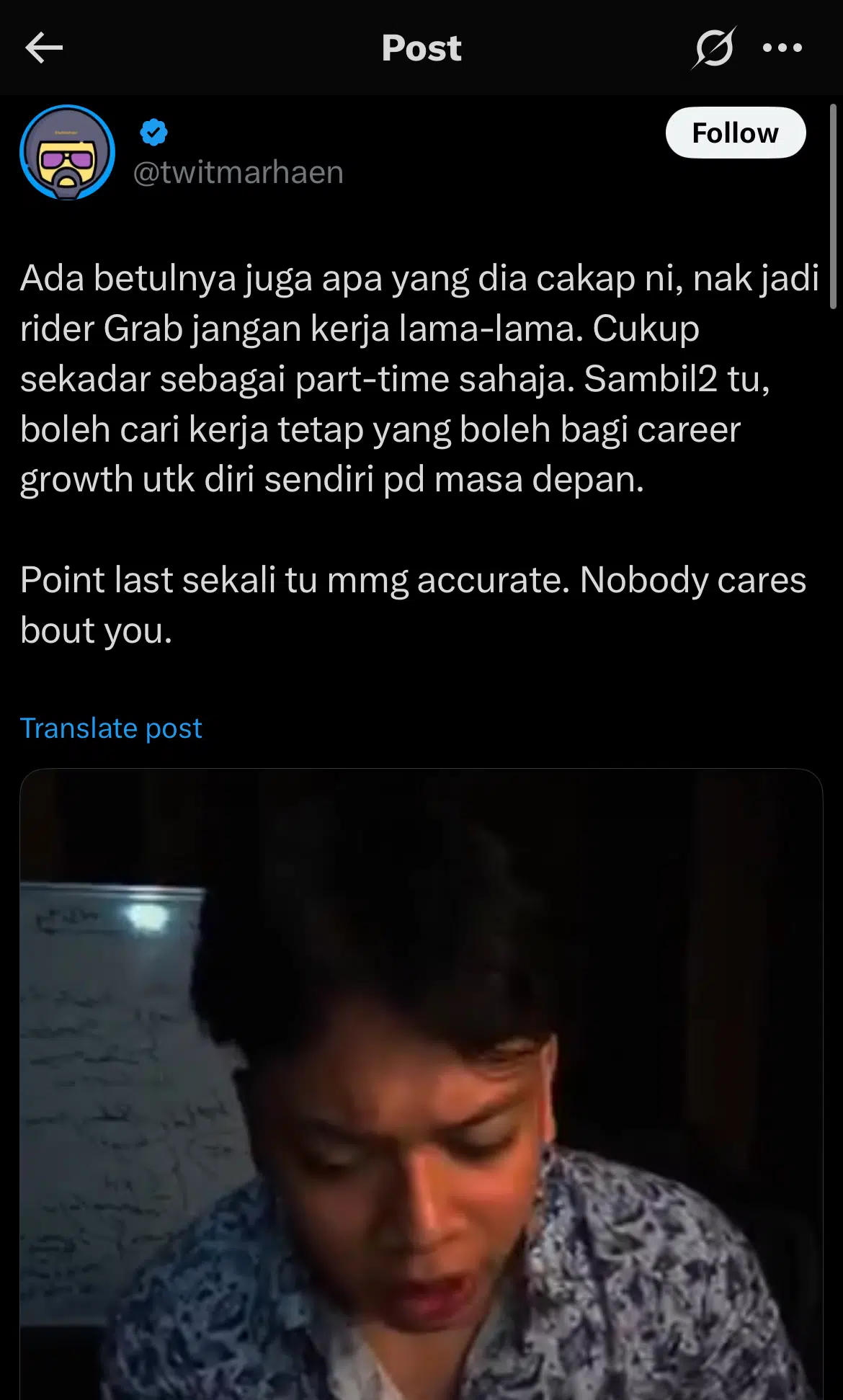Image resolution: width=843 pixels, height=1400 pixels.
Task: Open the three-dot more options menu
Action: coord(782,48)
